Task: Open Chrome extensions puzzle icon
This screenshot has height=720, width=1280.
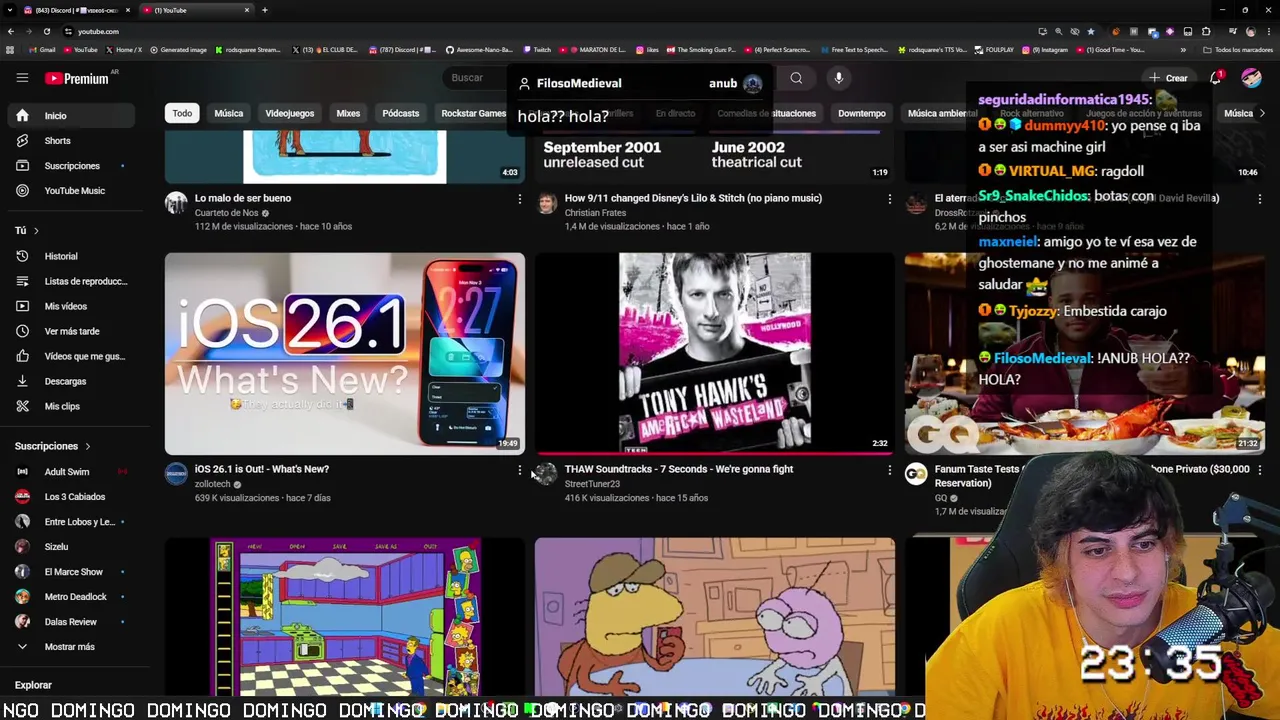Action: [x=1206, y=31]
